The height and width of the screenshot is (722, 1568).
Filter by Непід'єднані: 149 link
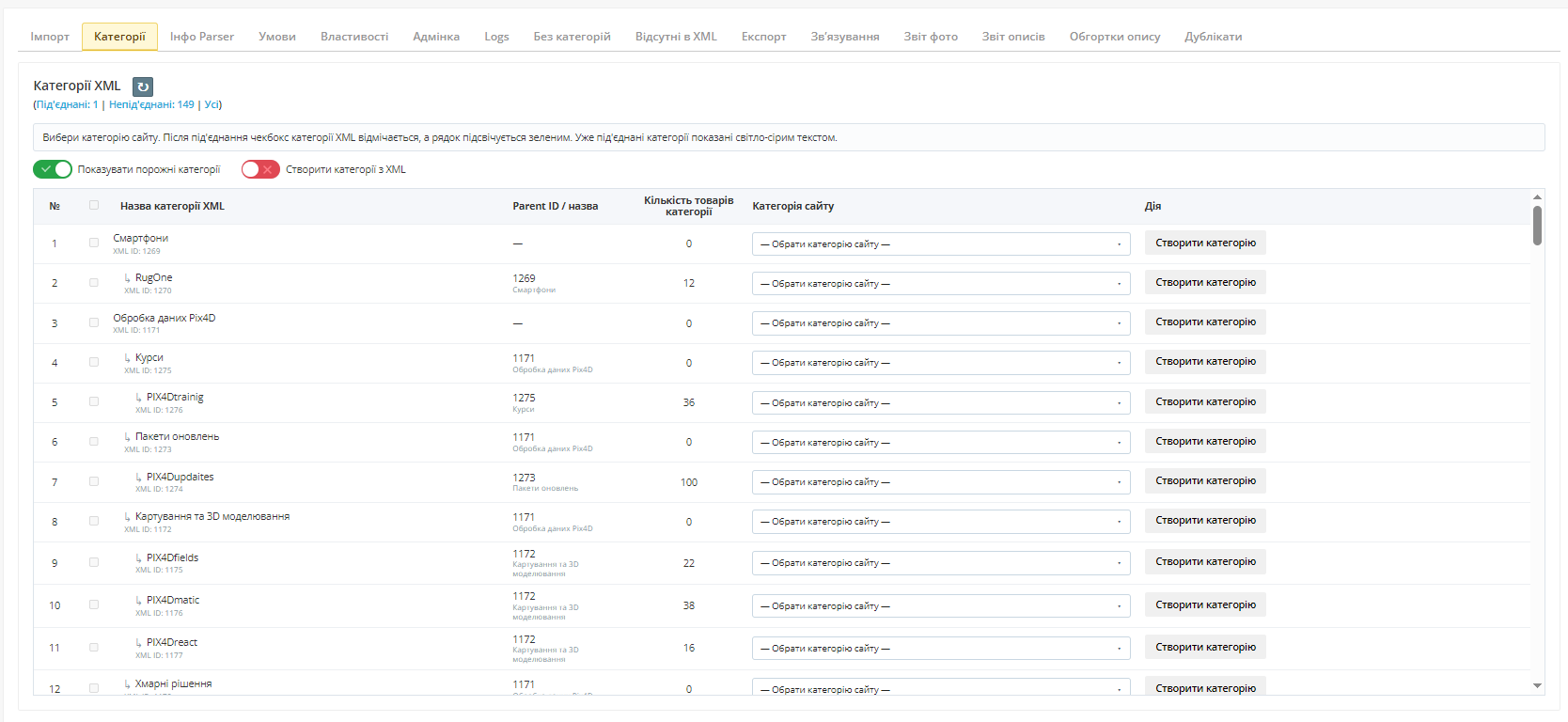point(151,104)
